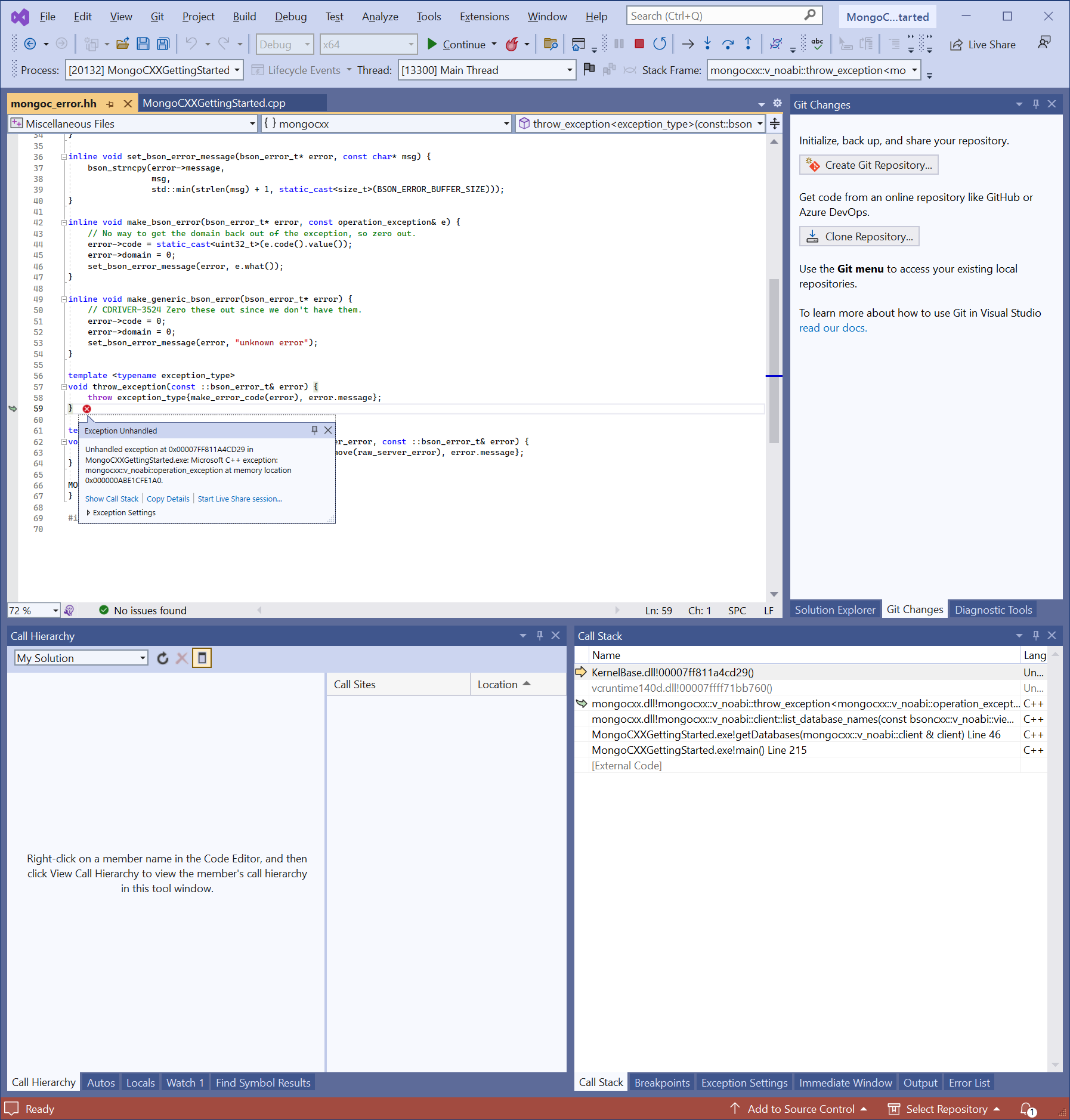Pin the Exception Unhandled popup
Image resolution: width=1070 pixels, height=1120 pixels.
pyautogui.click(x=314, y=430)
